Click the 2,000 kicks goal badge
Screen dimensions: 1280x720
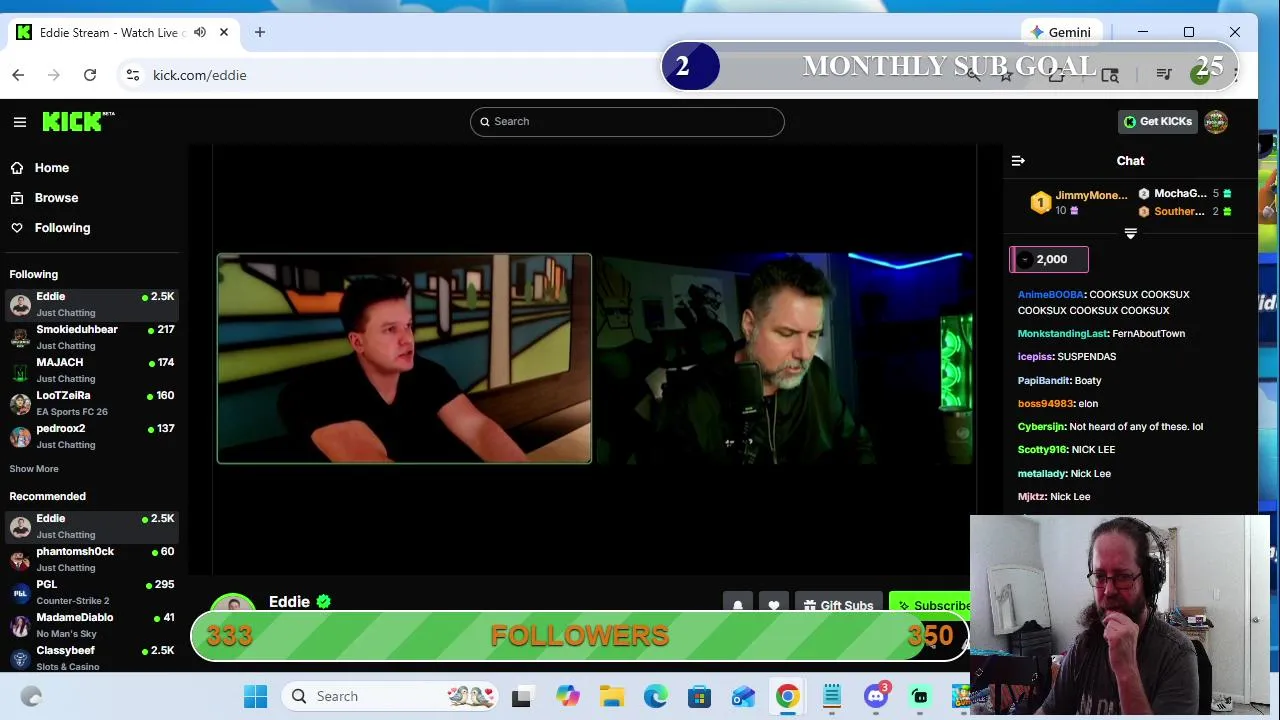click(1049, 260)
